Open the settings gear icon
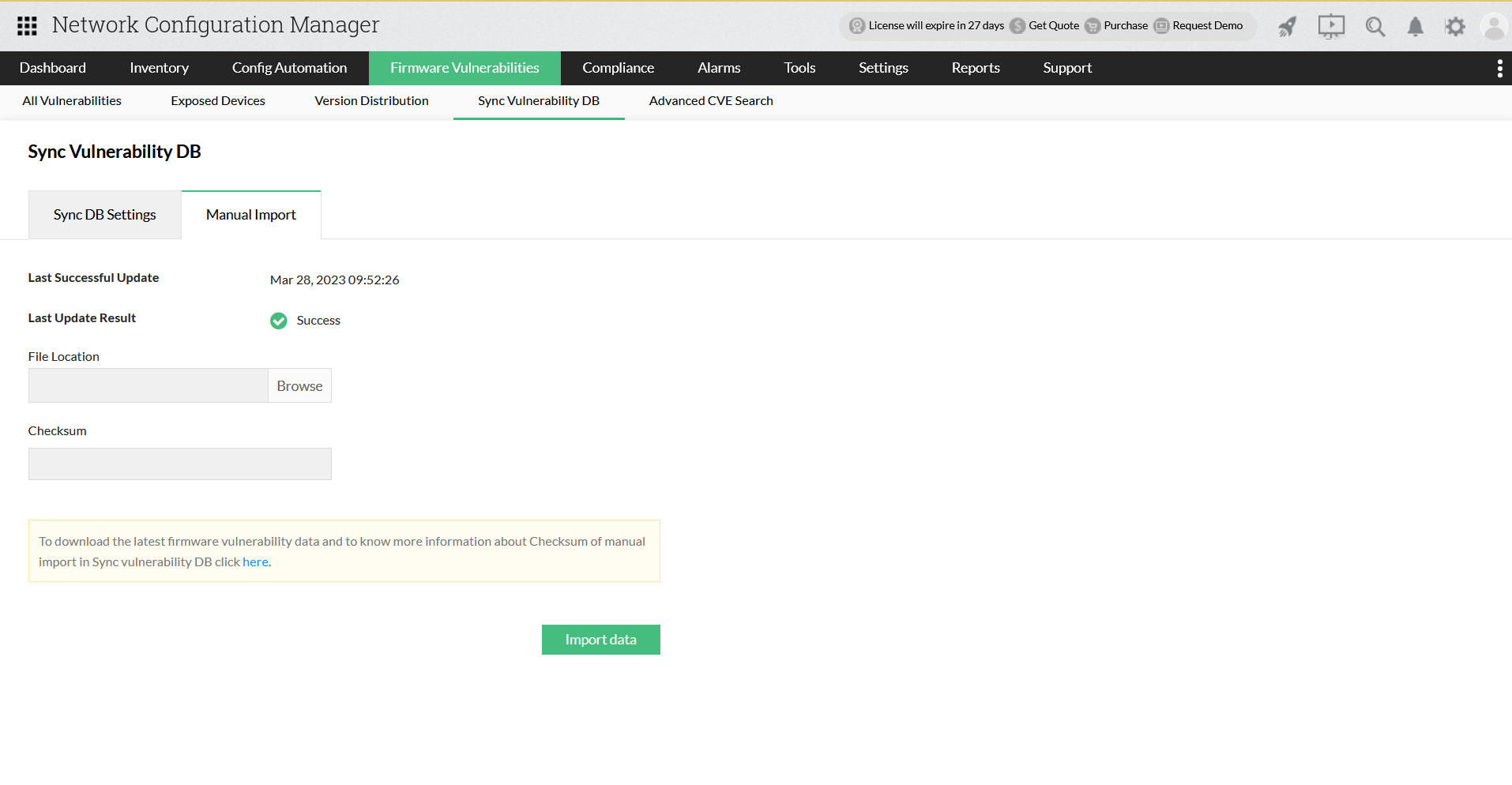1512x785 pixels. tap(1455, 26)
